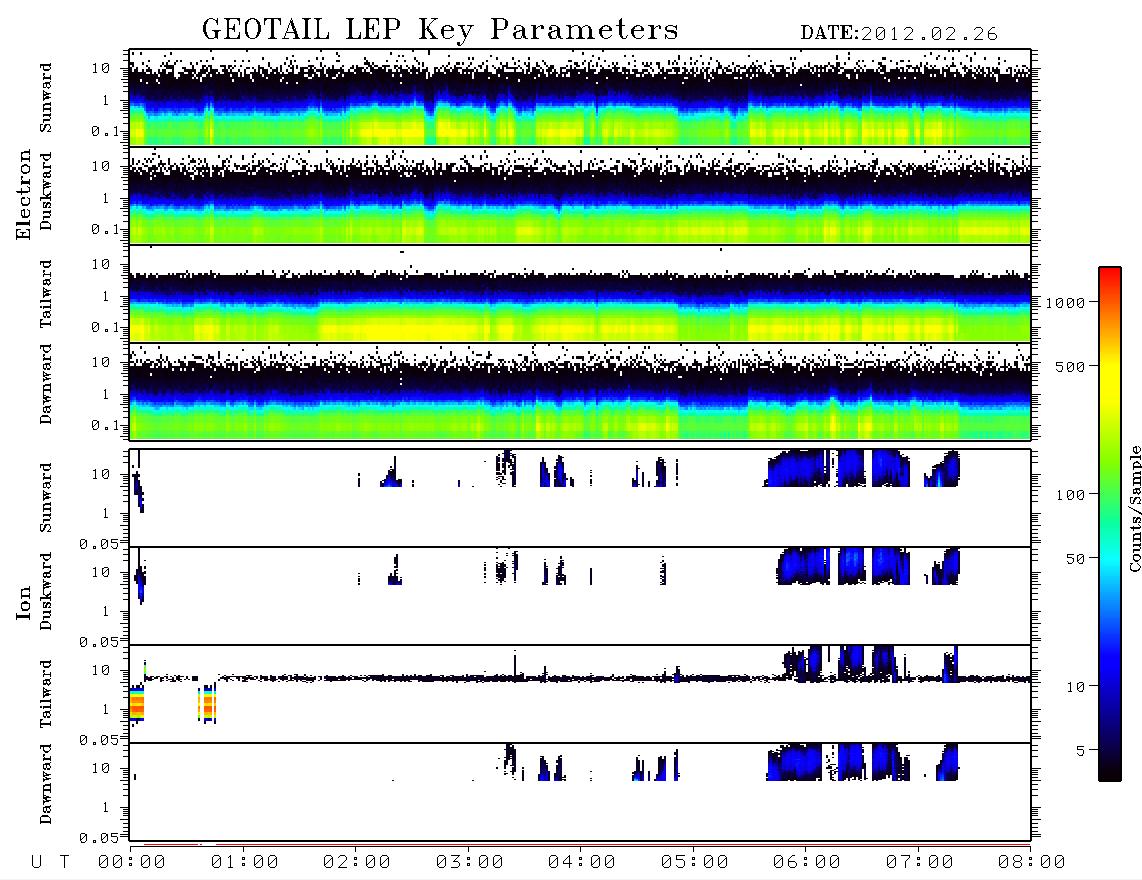Screen dimensions: 1142x880
Task: Click the Electron Dawnward panel label
Action: point(46,384)
